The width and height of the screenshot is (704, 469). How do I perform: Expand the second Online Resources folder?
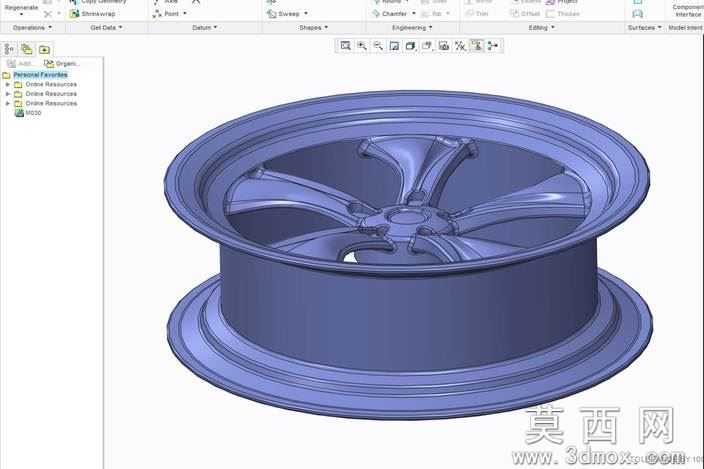click(x=8, y=94)
